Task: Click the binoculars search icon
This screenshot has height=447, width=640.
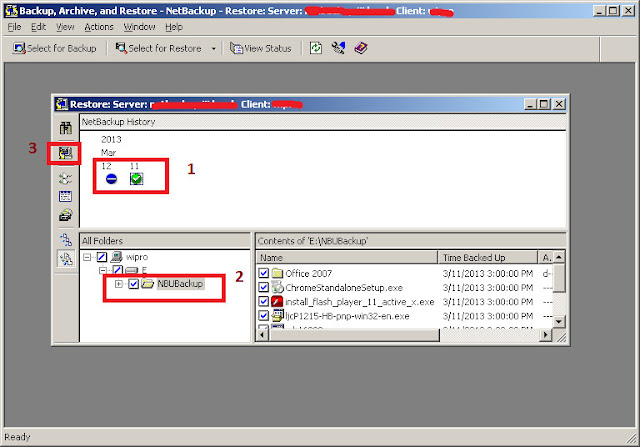Action: click(65, 128)
